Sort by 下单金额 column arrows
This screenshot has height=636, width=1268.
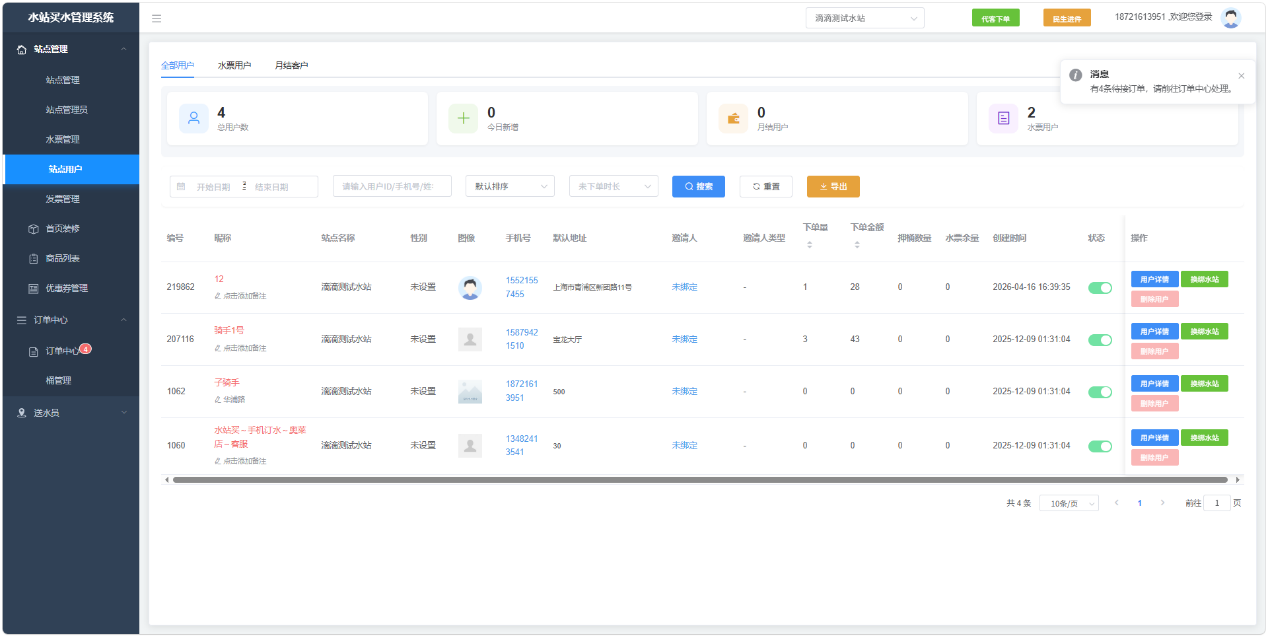coord(855,245)
